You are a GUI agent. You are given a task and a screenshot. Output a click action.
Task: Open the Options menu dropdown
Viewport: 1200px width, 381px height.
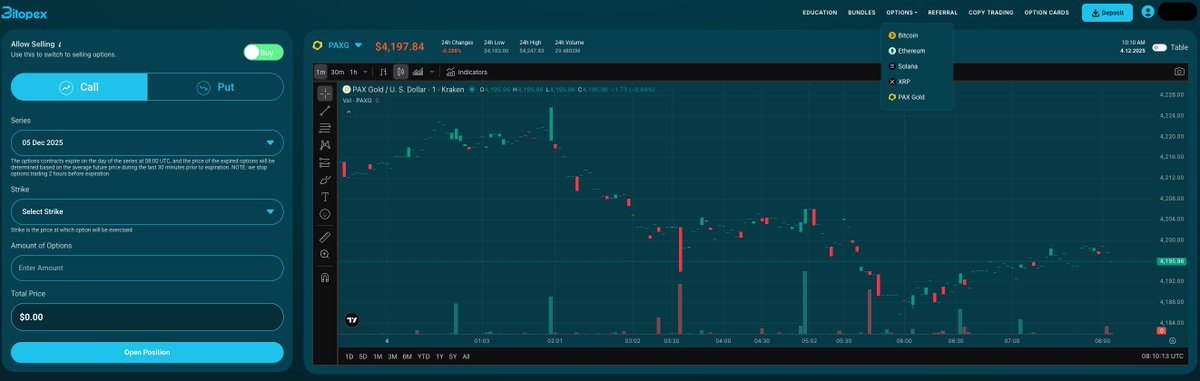[902, 13]
